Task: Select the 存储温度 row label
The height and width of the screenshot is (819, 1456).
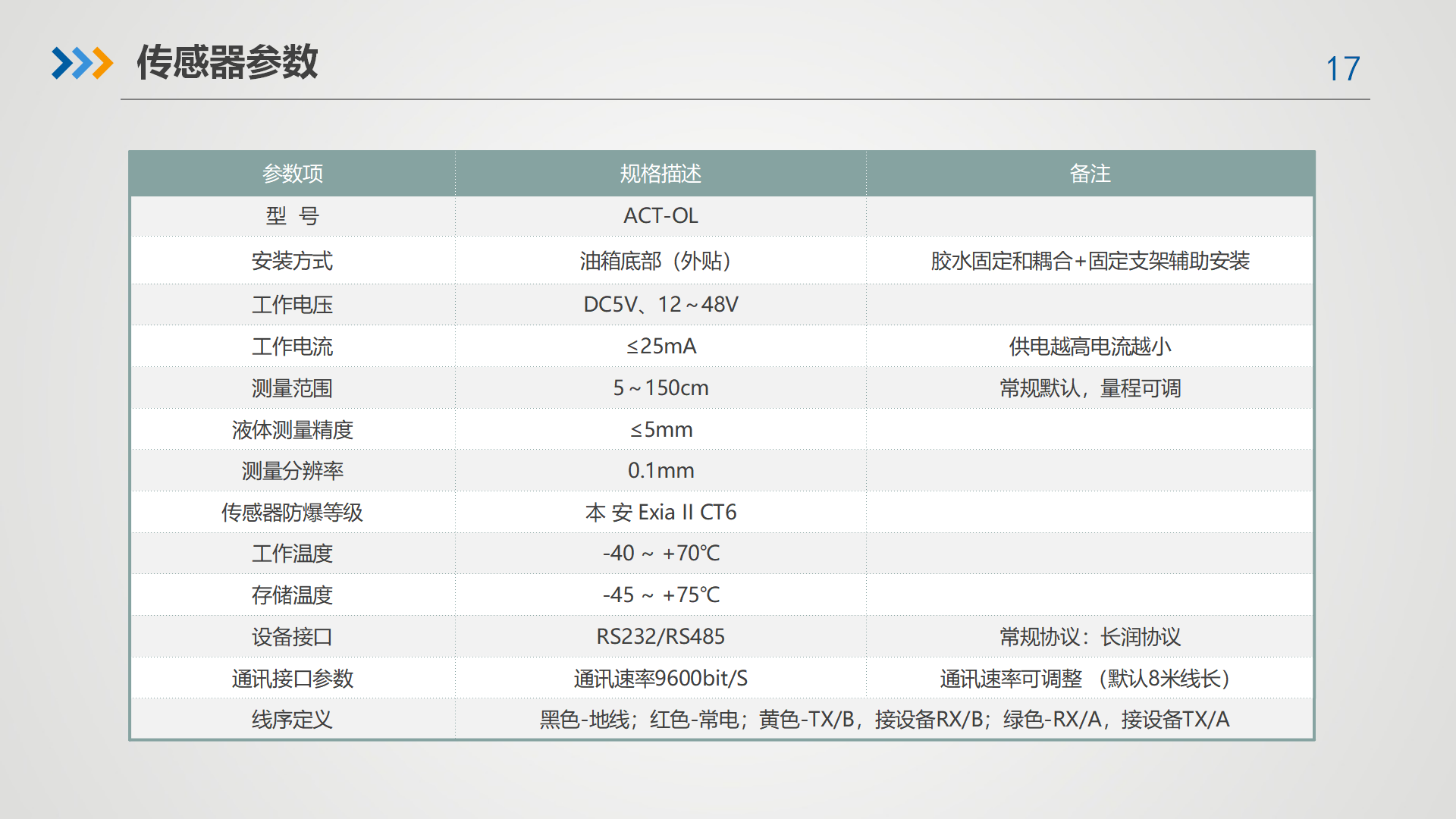Action: 293,595
